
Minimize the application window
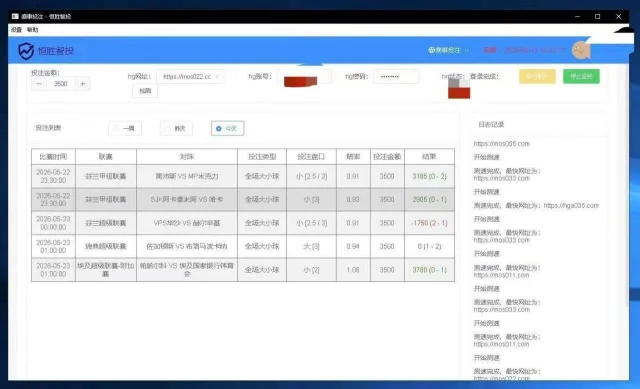click(577, 16)
